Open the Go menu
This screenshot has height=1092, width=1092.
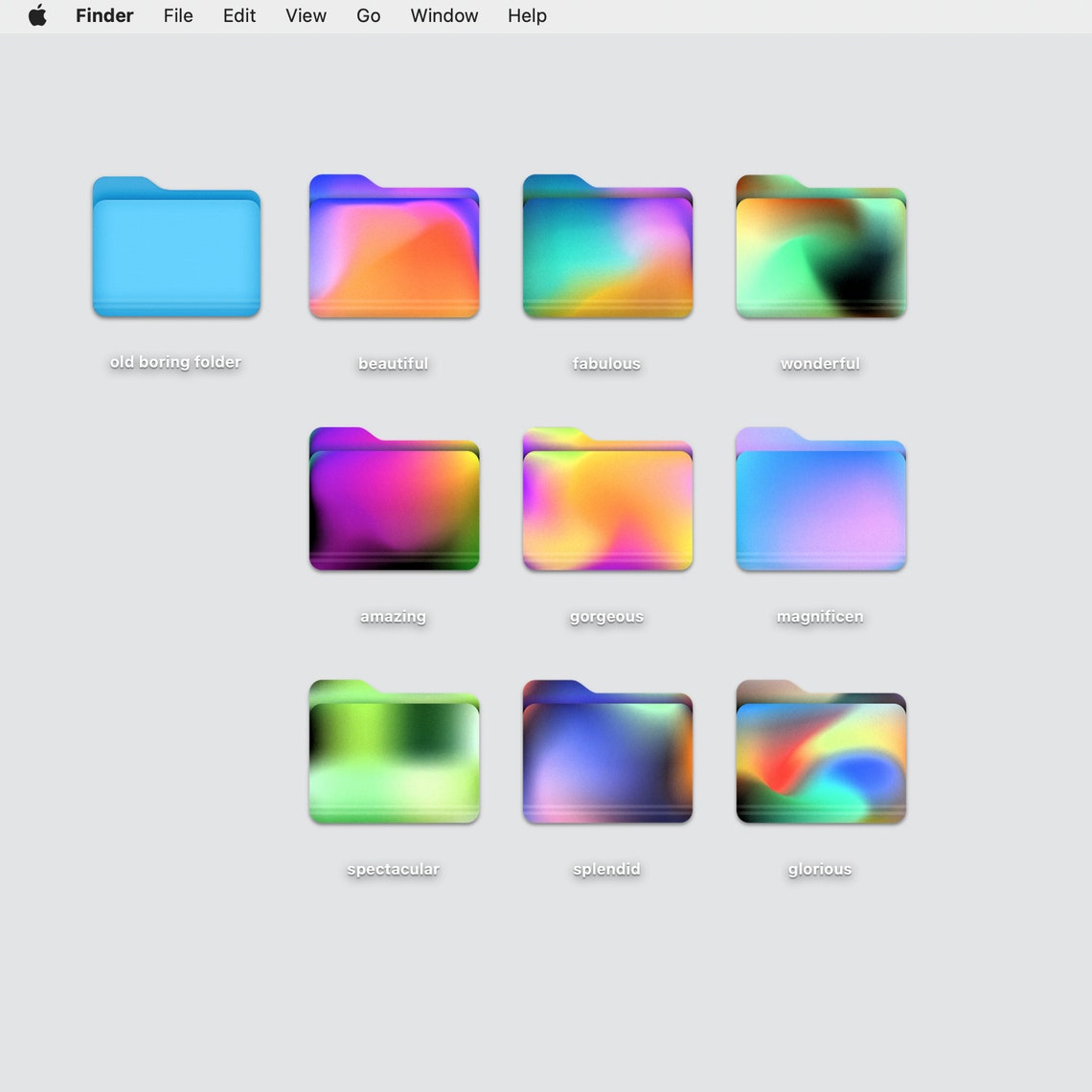368,15
